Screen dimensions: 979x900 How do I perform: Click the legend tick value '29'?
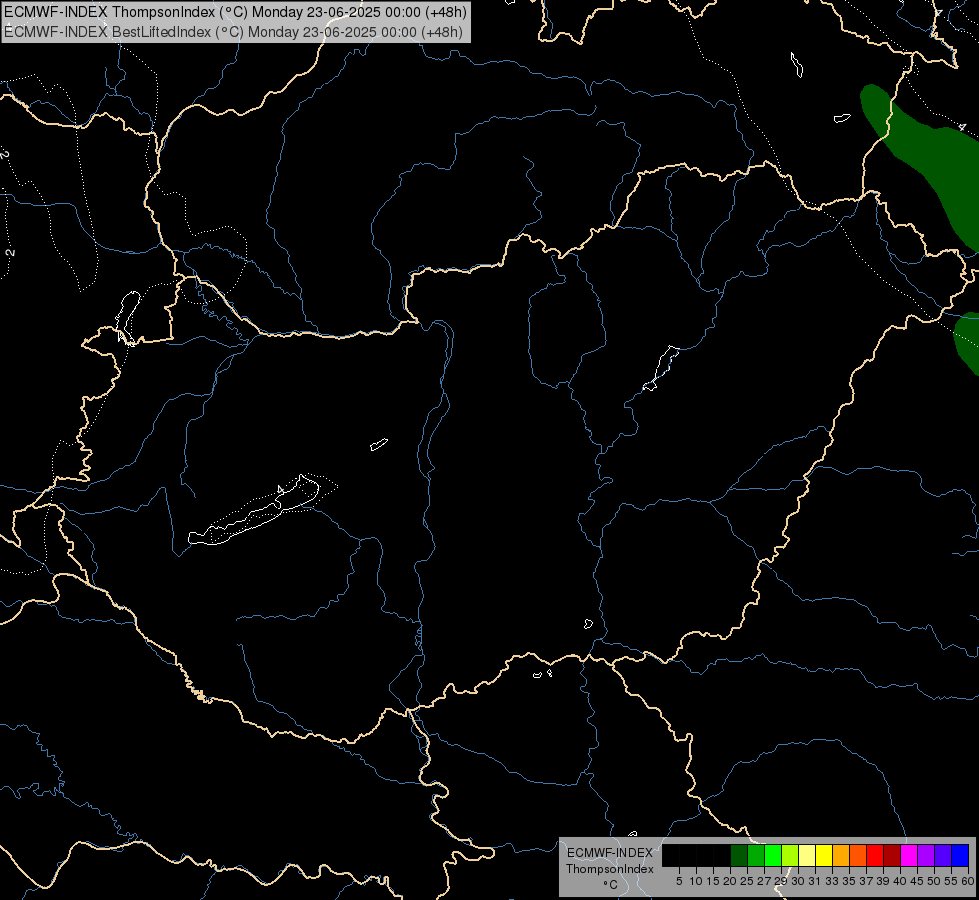click(x=780, y=881)
